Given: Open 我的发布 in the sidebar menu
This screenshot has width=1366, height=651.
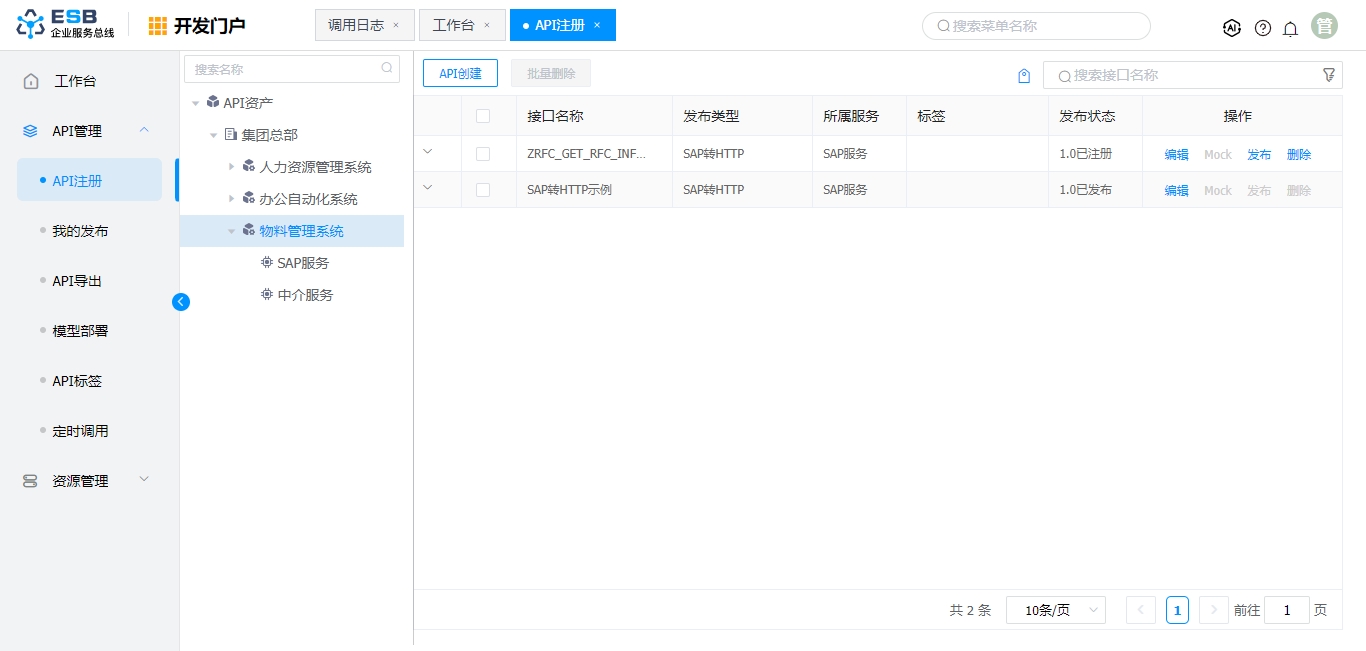Looking at the screenshot, I should point(80,231).
